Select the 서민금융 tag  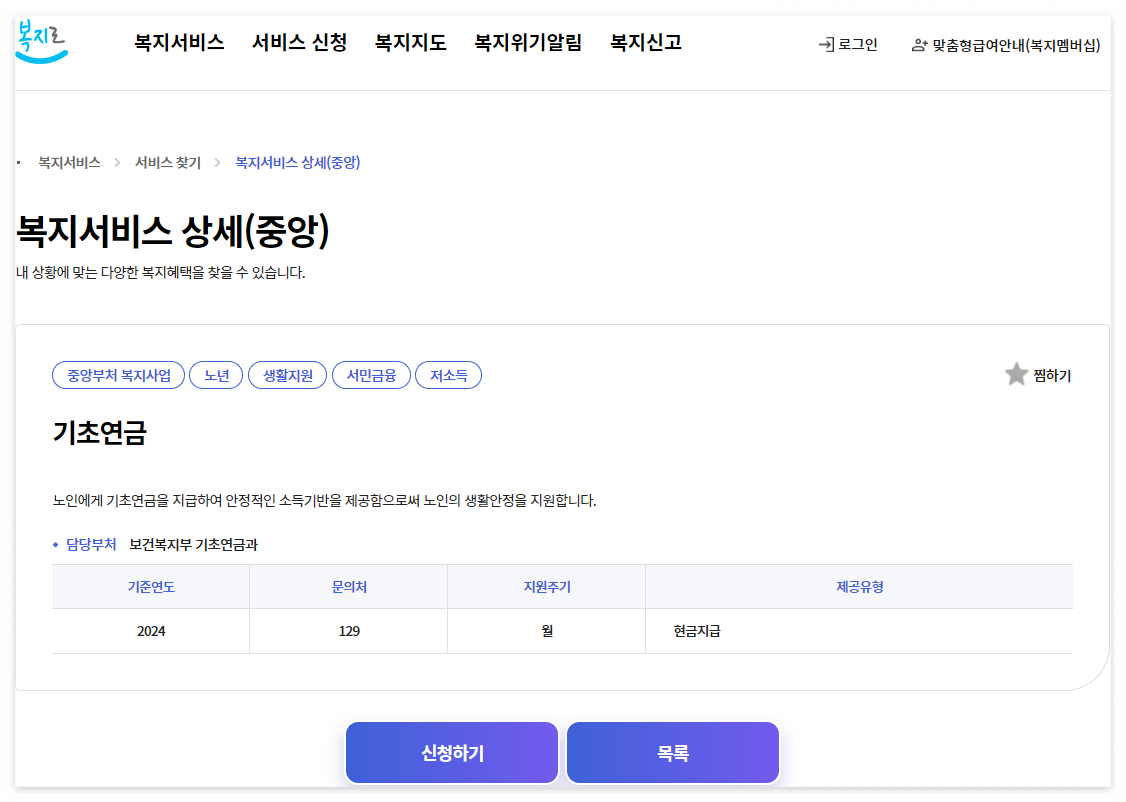(371, 375)
